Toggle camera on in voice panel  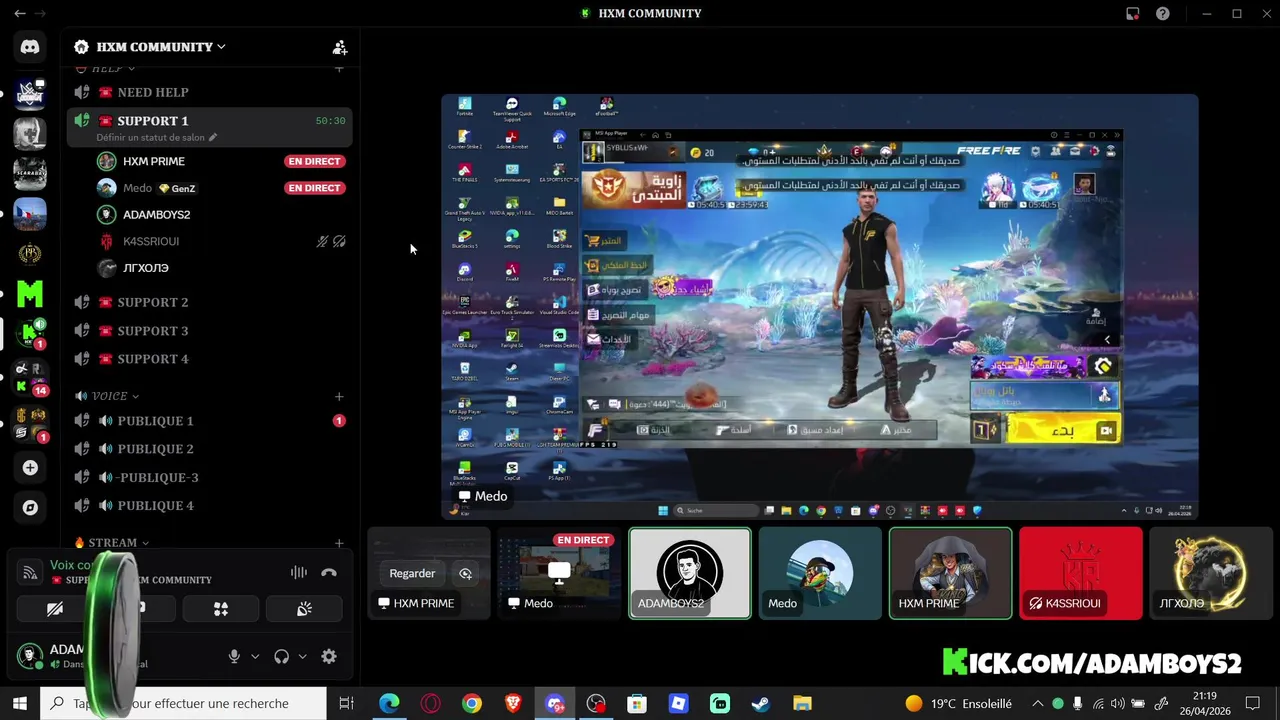coord(55,609)
